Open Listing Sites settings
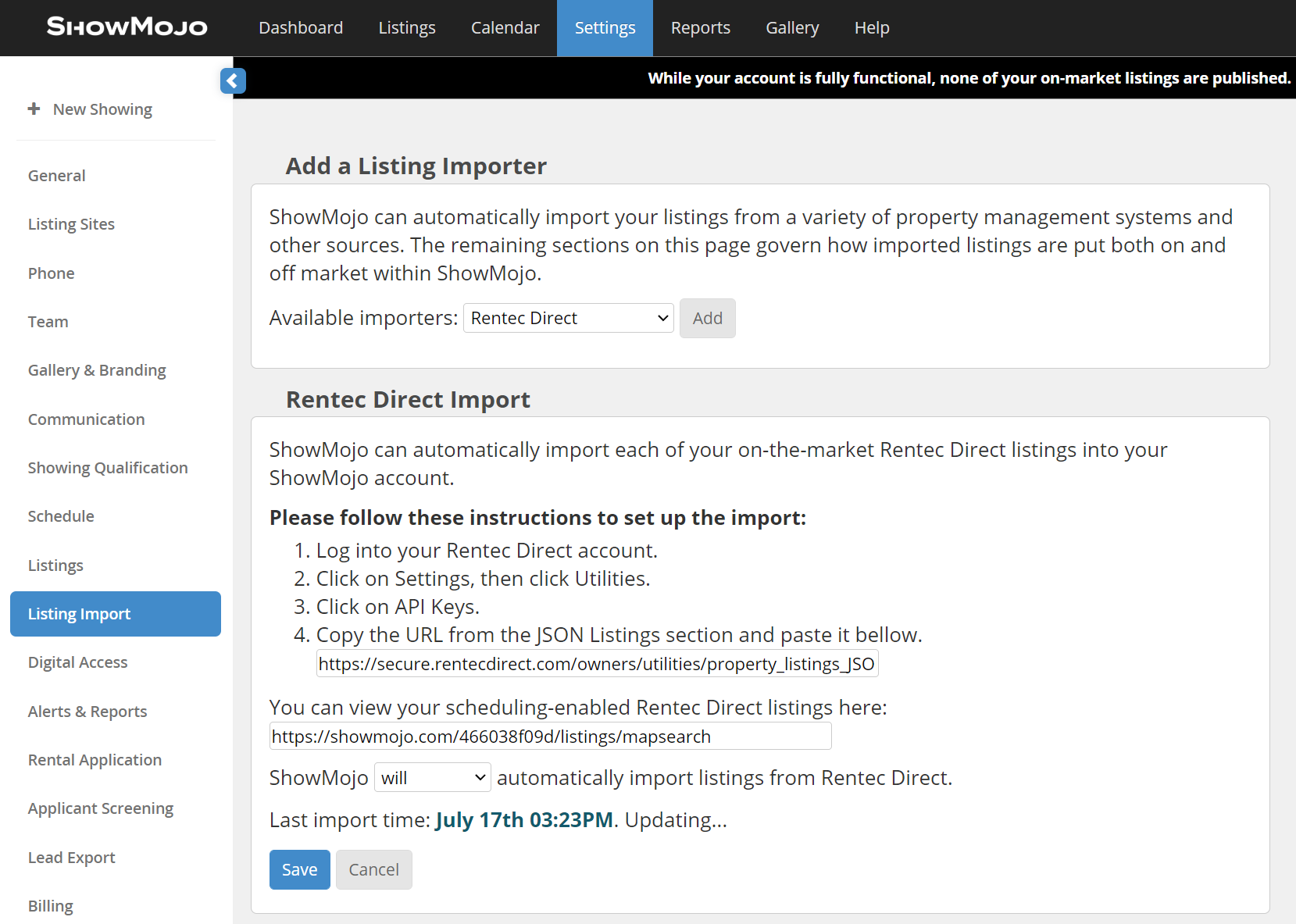The width and height of the screenshot is (1296, 924). coord(71,224)
